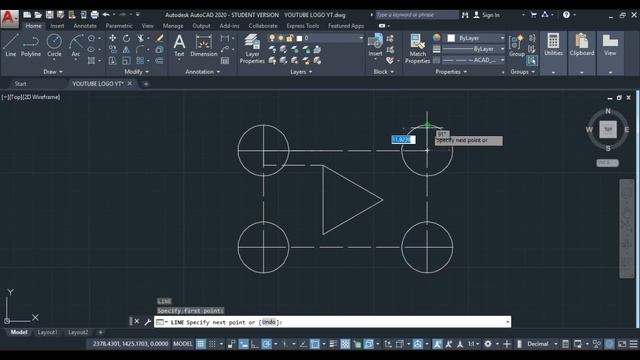This screenshot has width=640, height=360.
Task: Expand the Draw panel
Action: click(53, 72)
